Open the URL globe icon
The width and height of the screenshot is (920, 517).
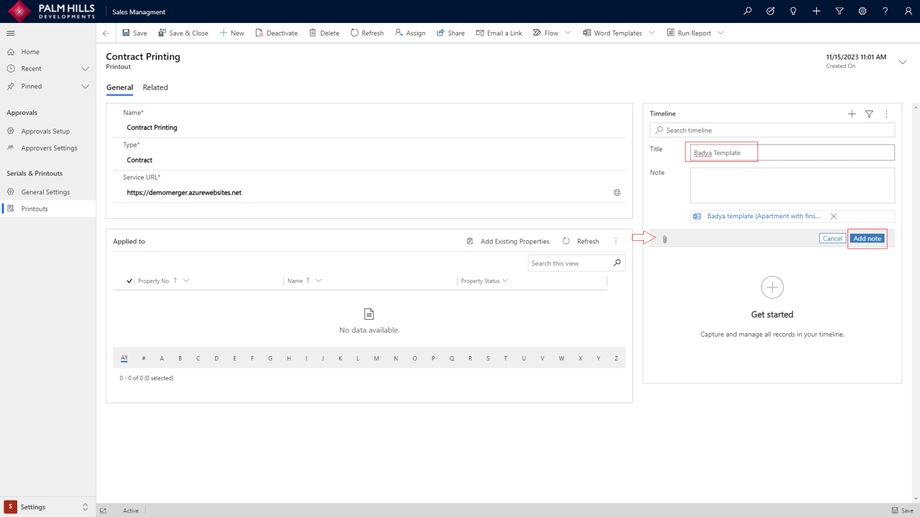point(617,192)
